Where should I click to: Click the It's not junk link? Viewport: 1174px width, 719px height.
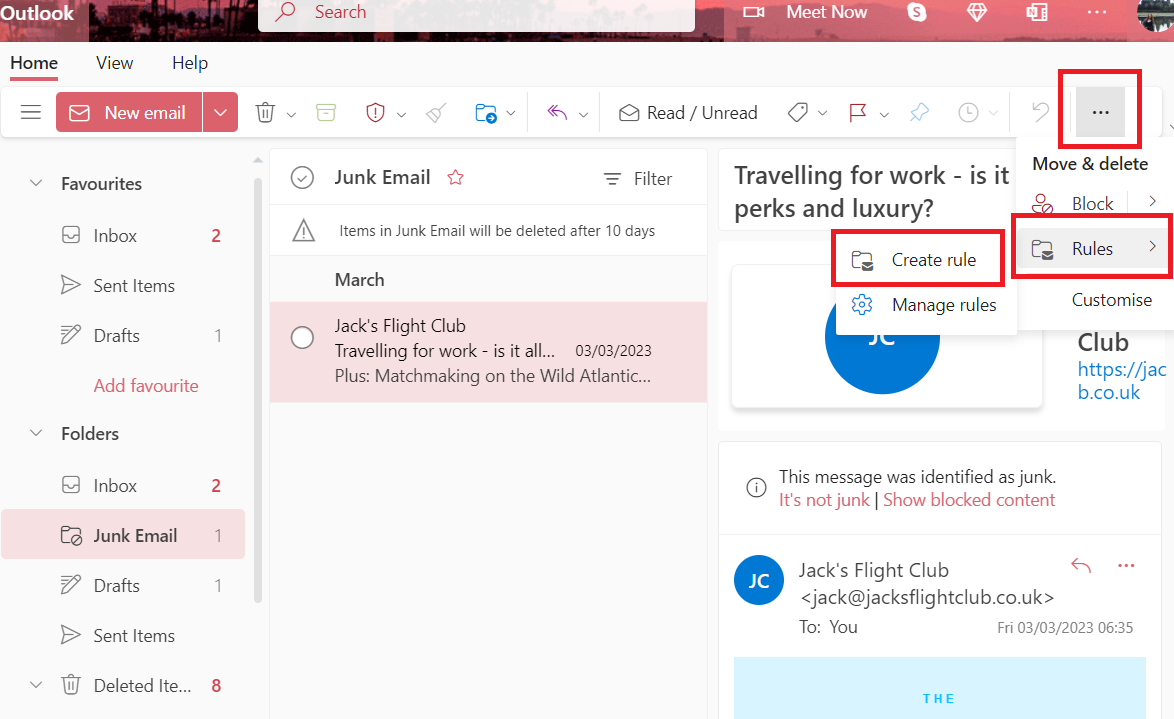(x=824, y=500)
